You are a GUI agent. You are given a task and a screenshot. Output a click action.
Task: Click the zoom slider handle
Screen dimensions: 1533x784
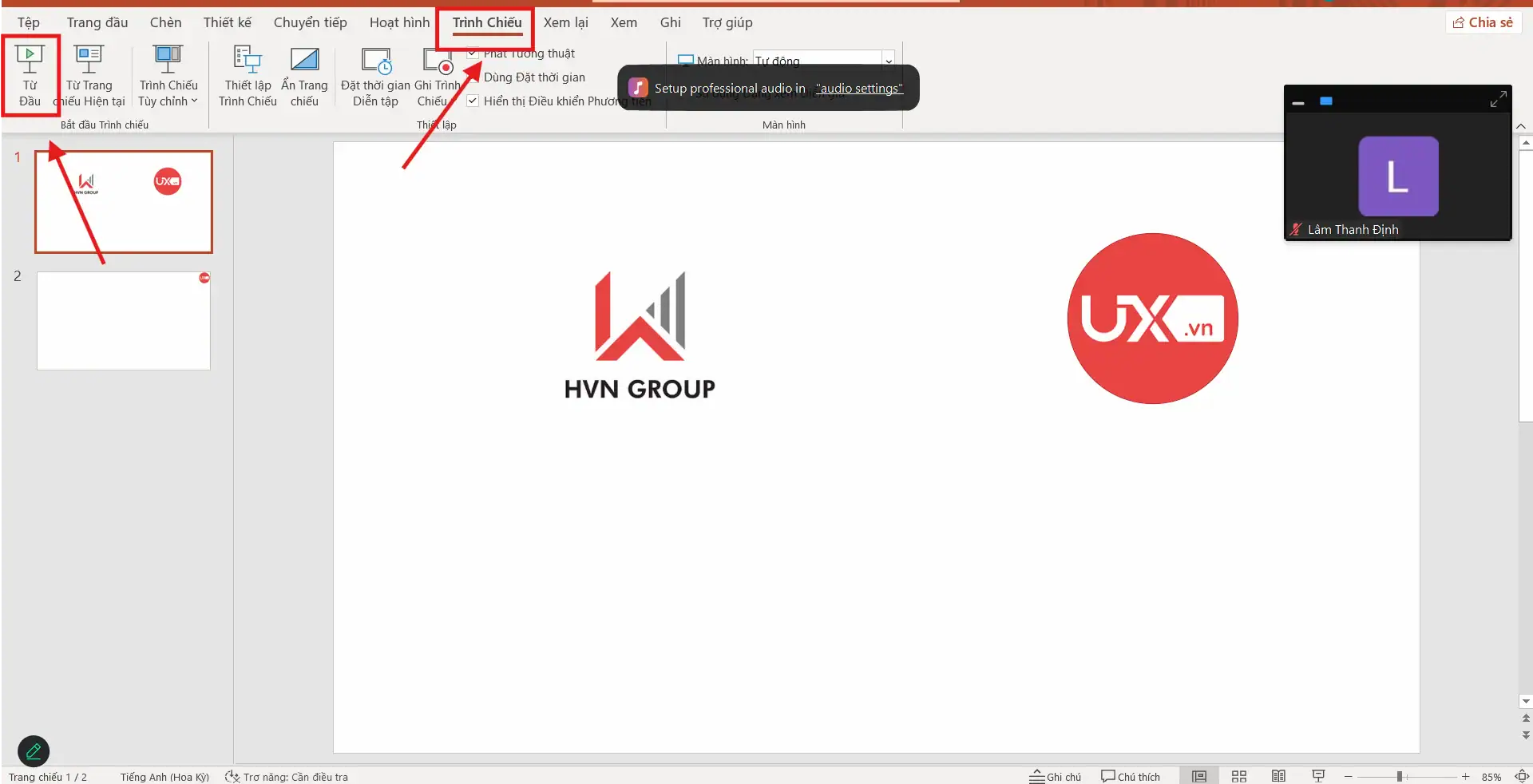click(x=1400, y=776)
